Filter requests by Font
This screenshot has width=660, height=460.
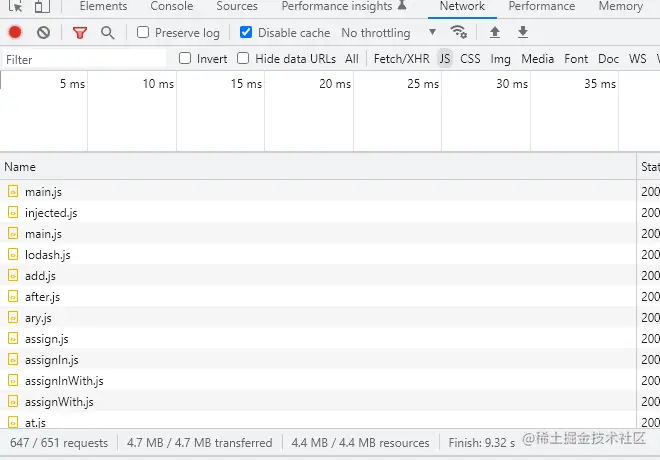point(576,58)
